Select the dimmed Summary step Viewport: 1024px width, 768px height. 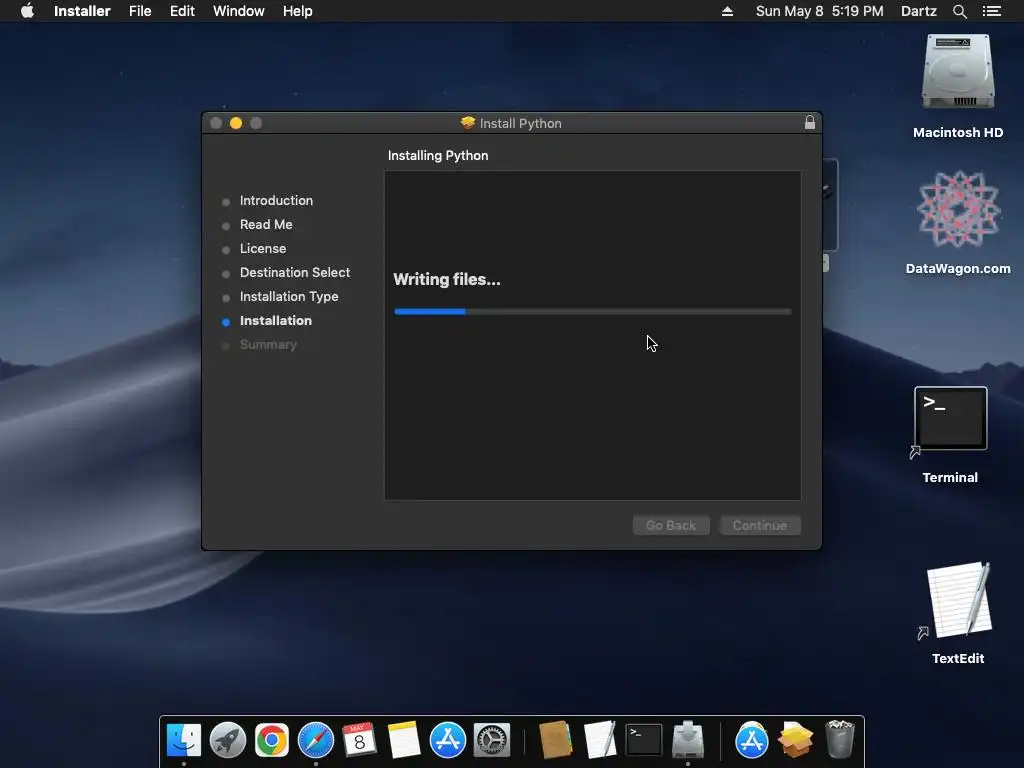[x=268, y=345]
